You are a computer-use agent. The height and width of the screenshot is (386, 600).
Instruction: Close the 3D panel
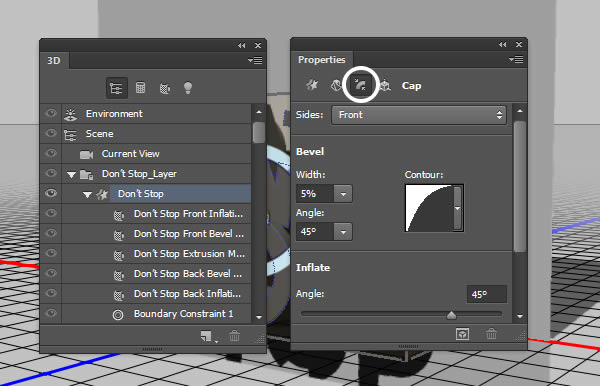pyautogui.click(x=258, y=46)
